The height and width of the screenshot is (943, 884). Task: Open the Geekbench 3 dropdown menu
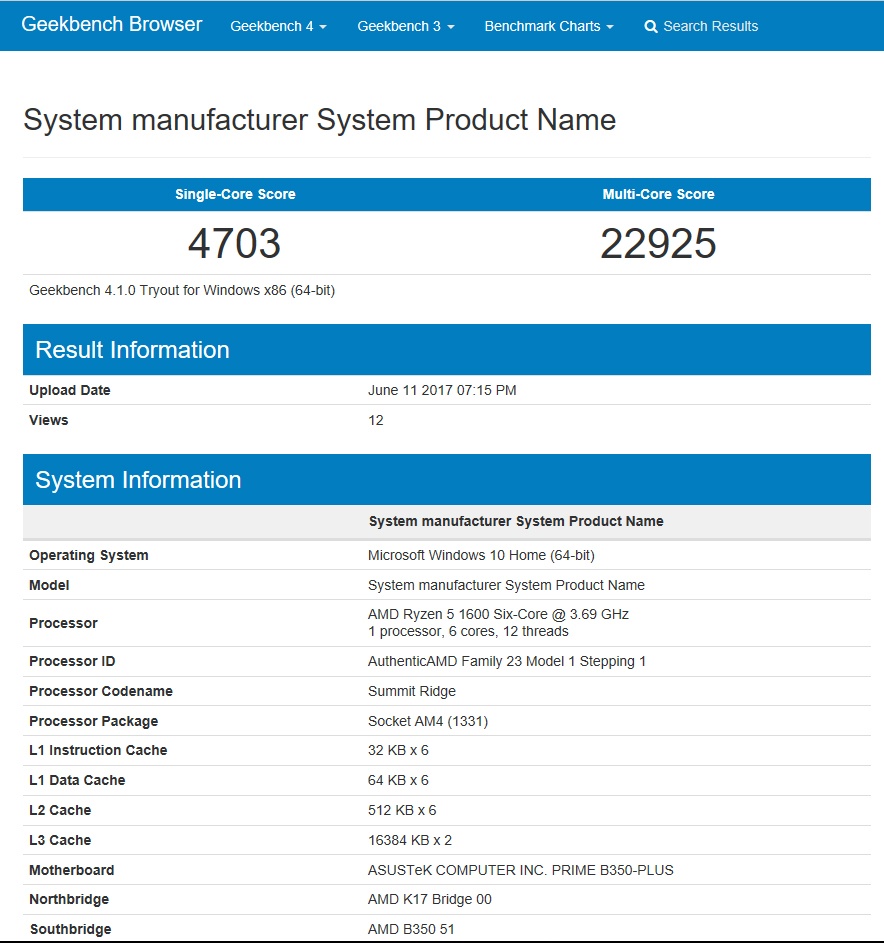(406, 26)
